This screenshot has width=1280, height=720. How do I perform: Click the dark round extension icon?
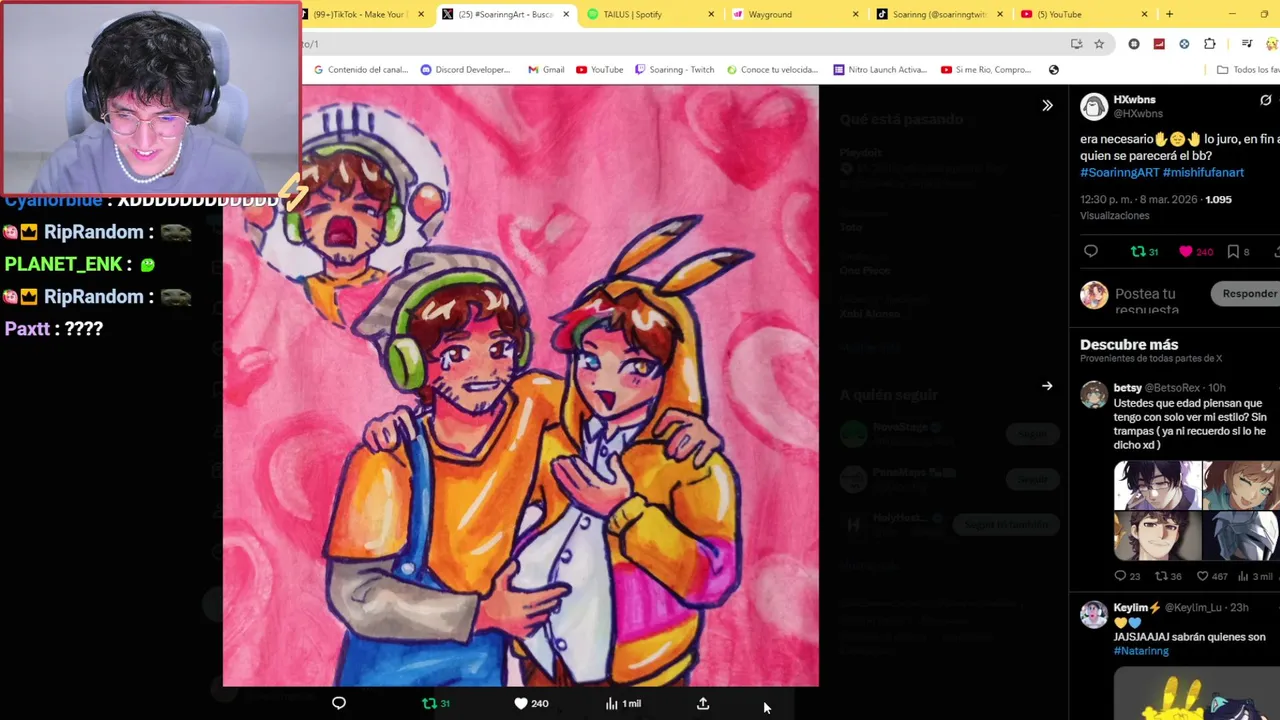(x=1134, y=44)
